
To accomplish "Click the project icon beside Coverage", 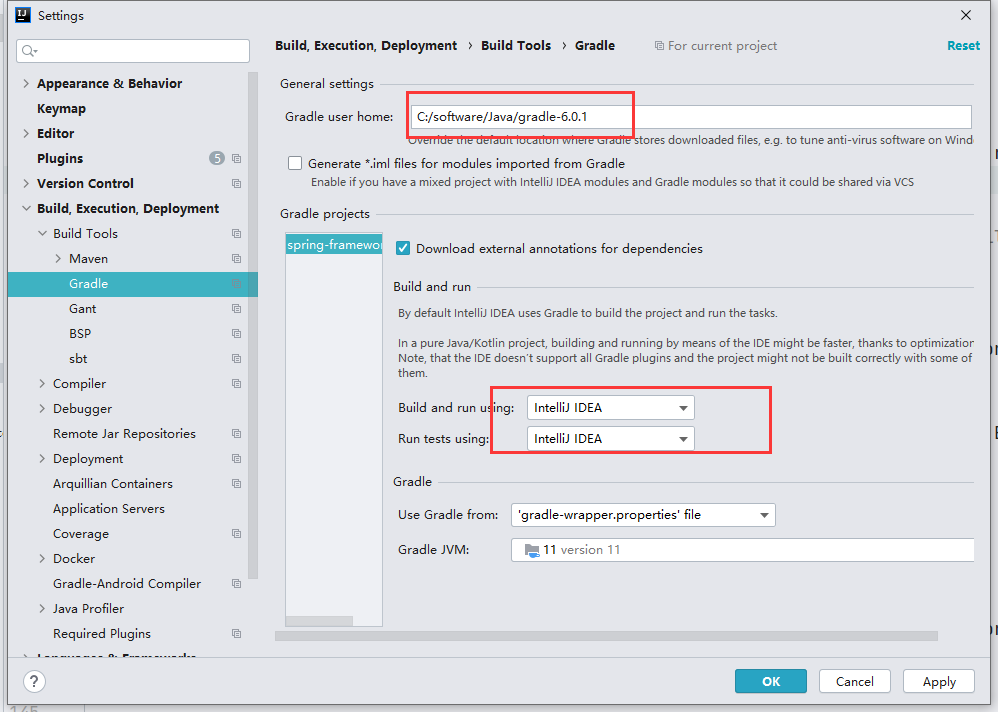I will click(x=237, y=534).
